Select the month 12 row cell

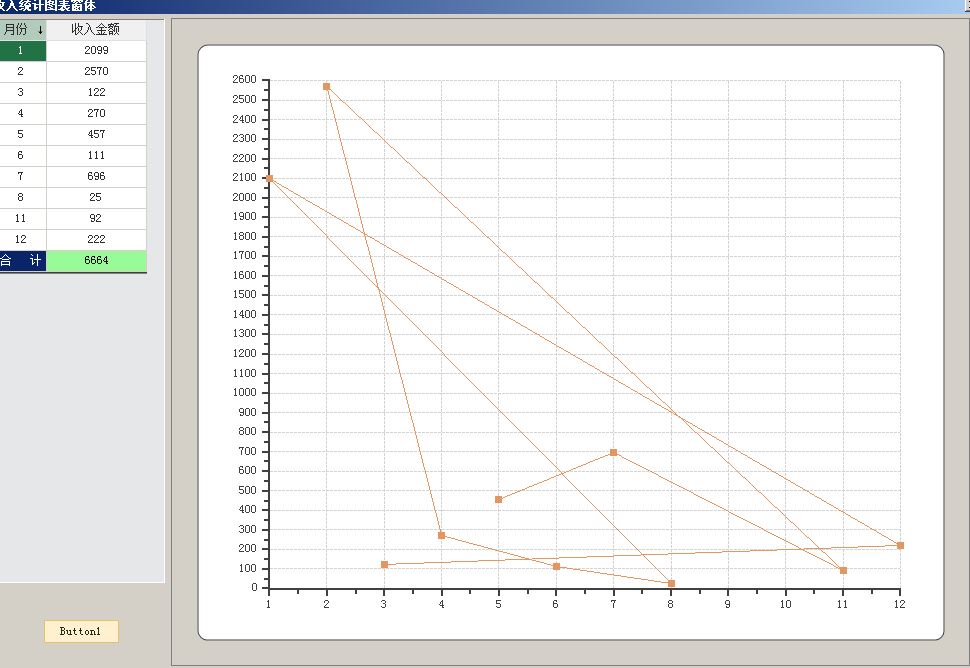click(x=23, y=240)
